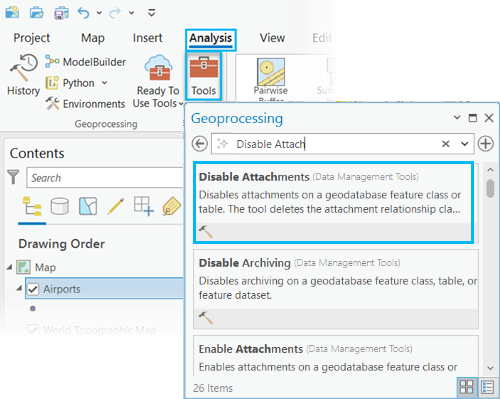
Task: Select List By Labeling tag icon
Action: coord(171,207)
